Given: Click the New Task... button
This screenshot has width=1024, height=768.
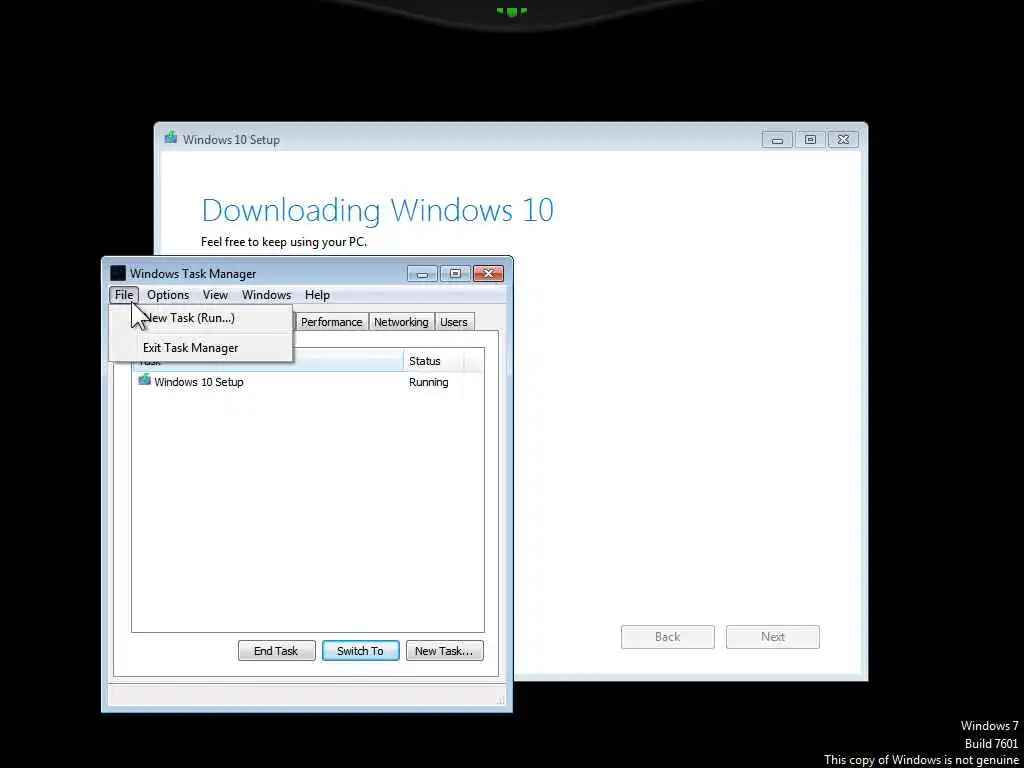Looking at the screenshot, I should click(445, 650).
